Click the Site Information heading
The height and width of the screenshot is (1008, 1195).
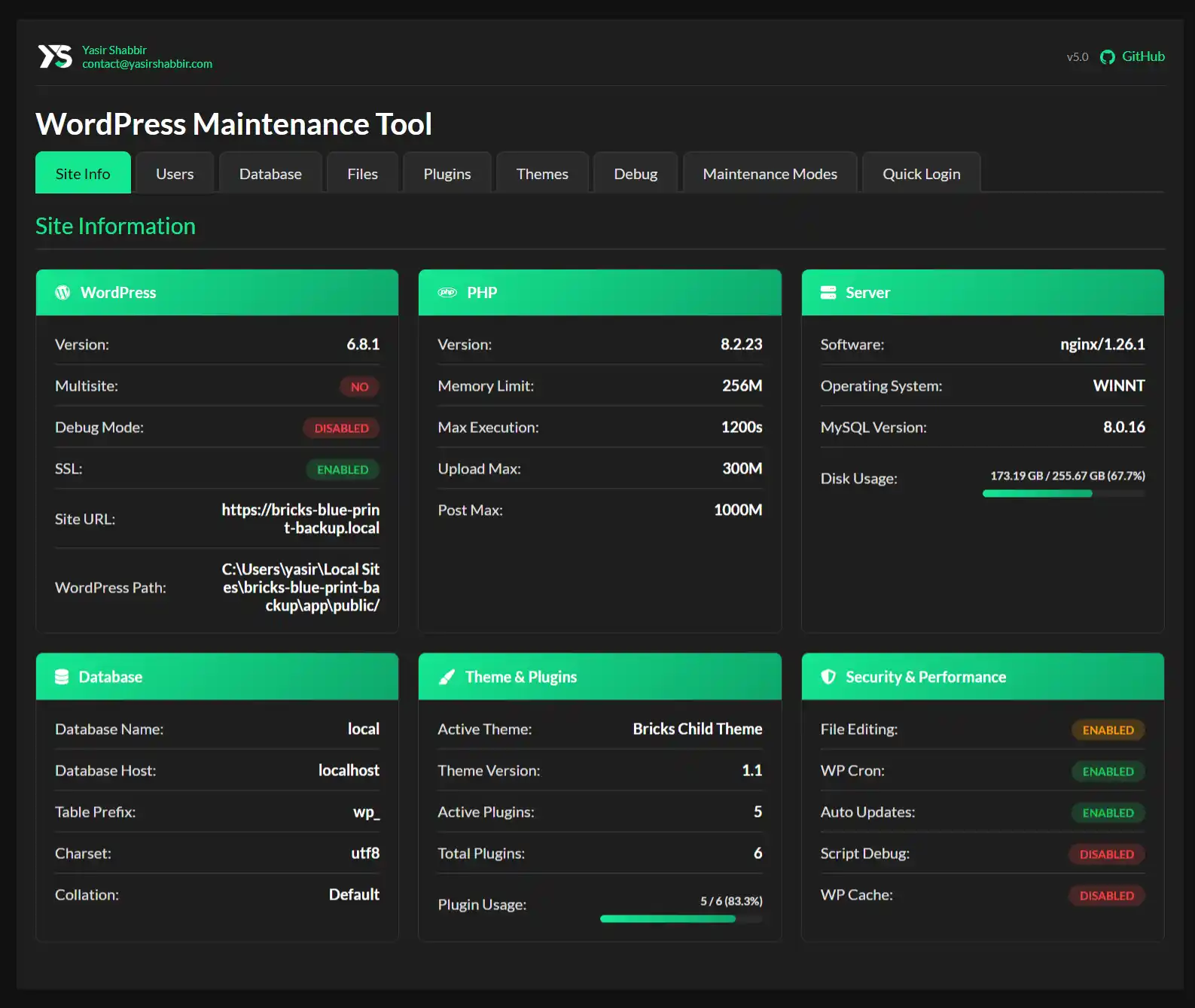pyautogui.click(x=115, y=226)
